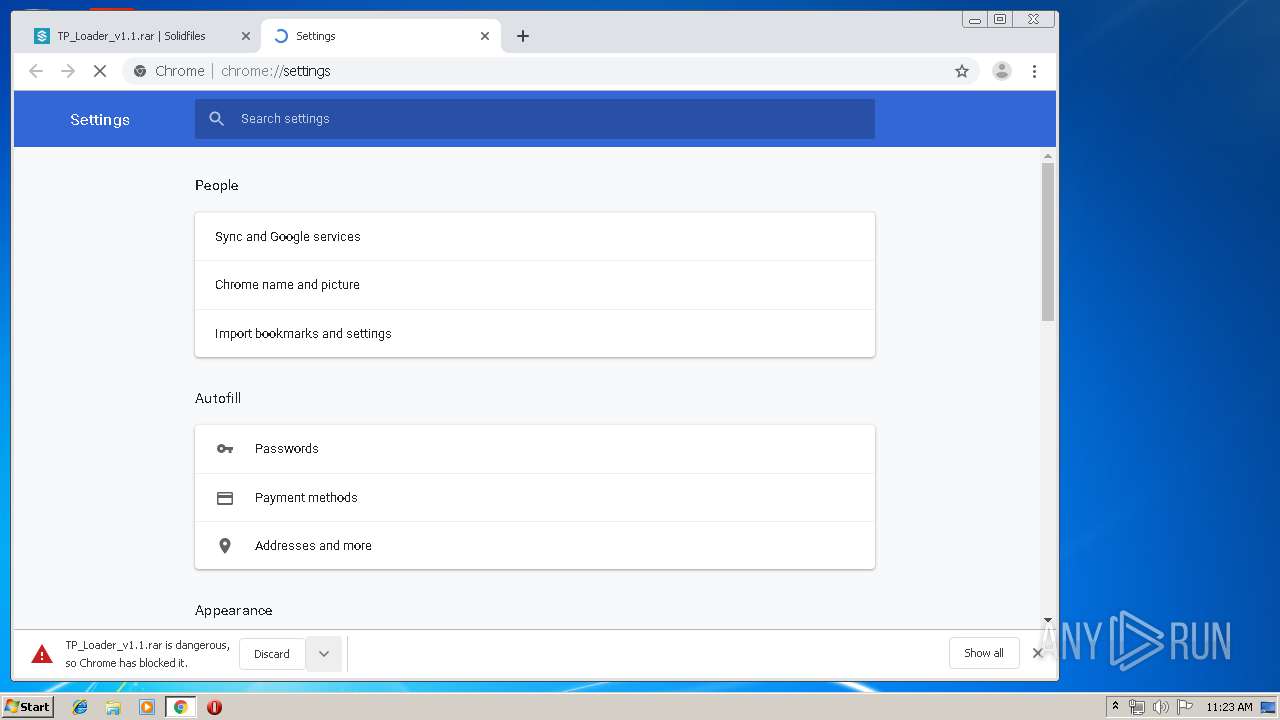This screenshot has height=720, width=1280.
Task: Open a new tab with the plus button
Action: tap(523, 36)
